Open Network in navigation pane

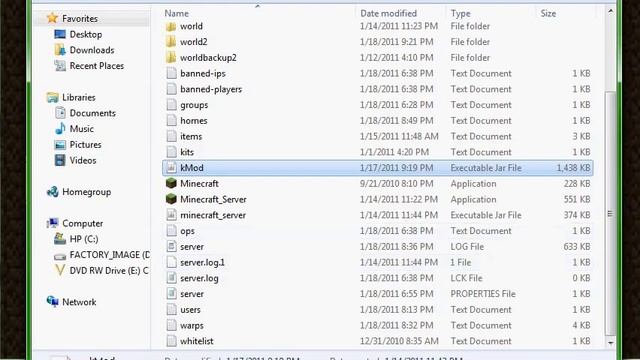click(79, 302)
